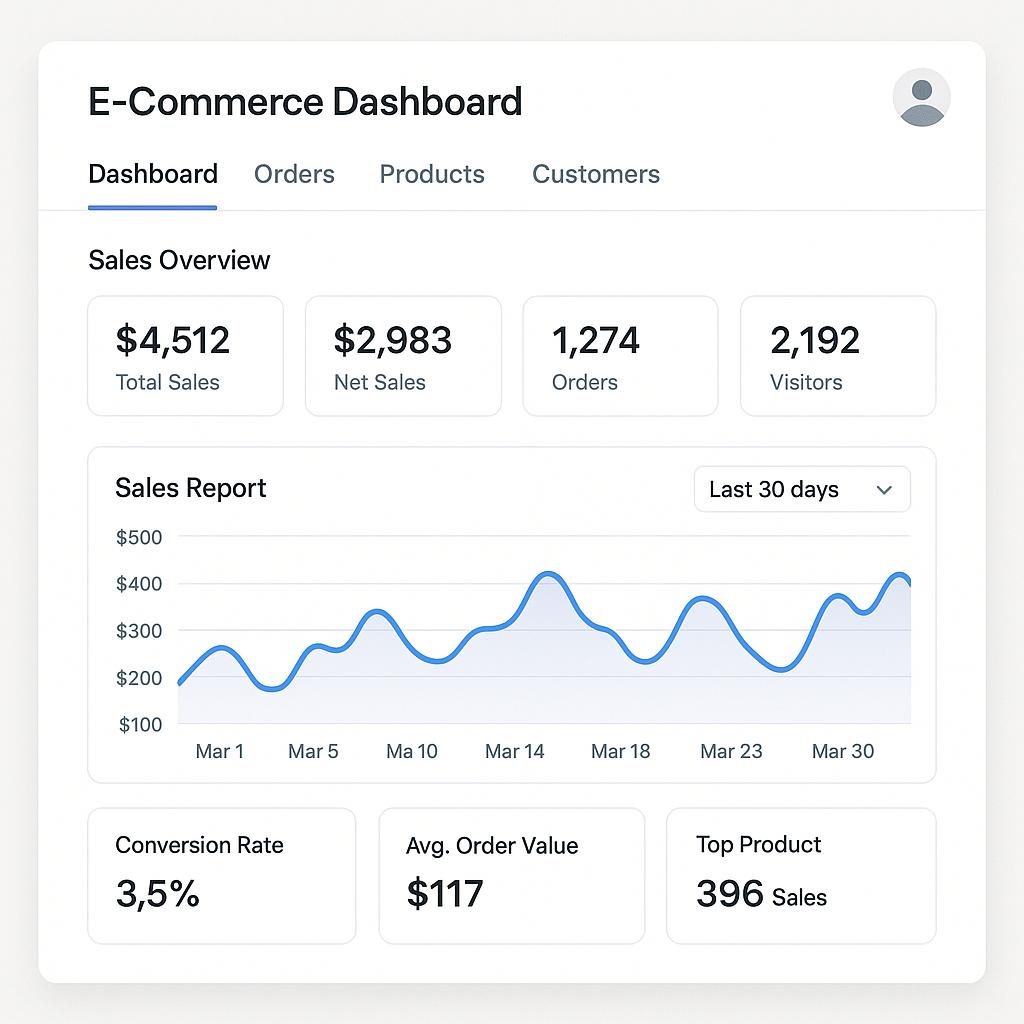The image size is (1024, 1024).
Task: Click the Mar 30 x-axis date label
Action: coord(843,751)
